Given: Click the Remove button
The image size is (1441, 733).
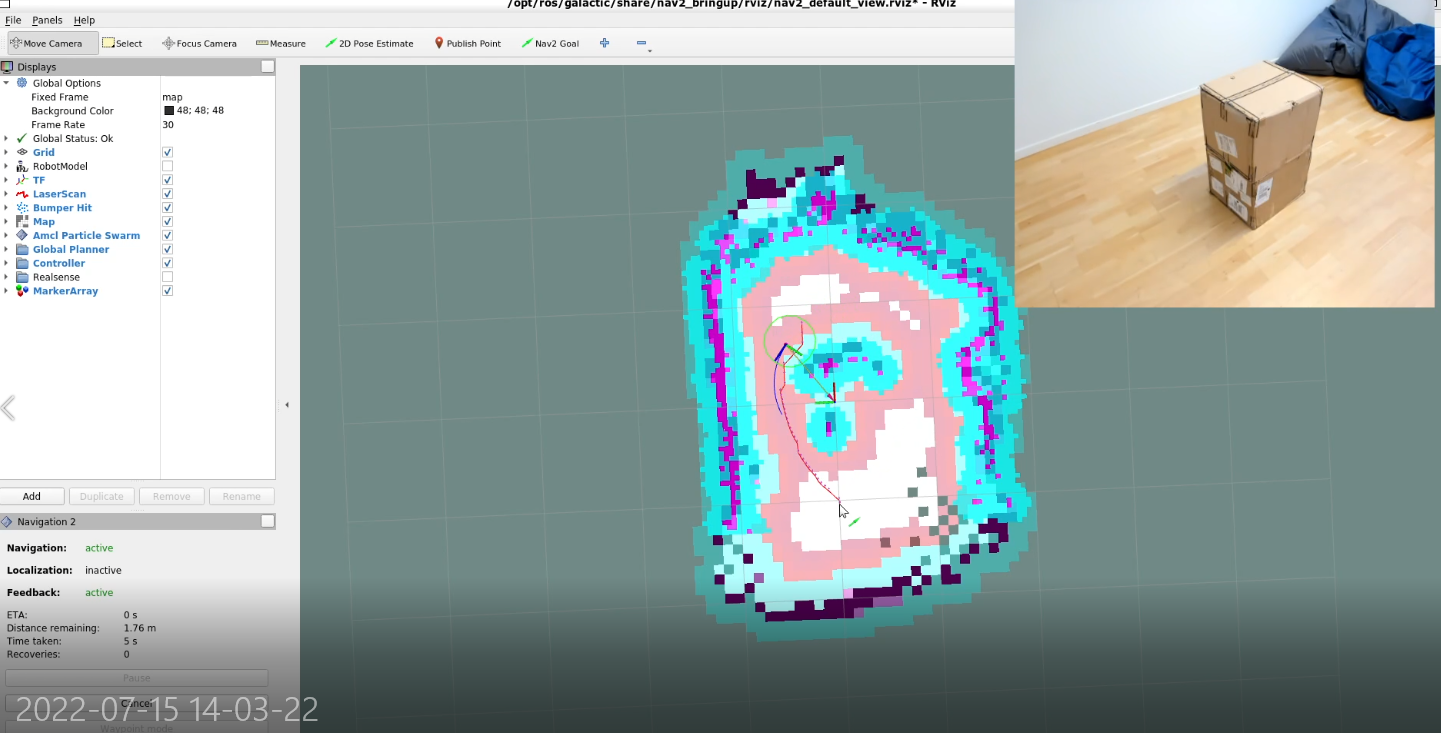Looking at the screenshot, I should click(x=172, y=496).
